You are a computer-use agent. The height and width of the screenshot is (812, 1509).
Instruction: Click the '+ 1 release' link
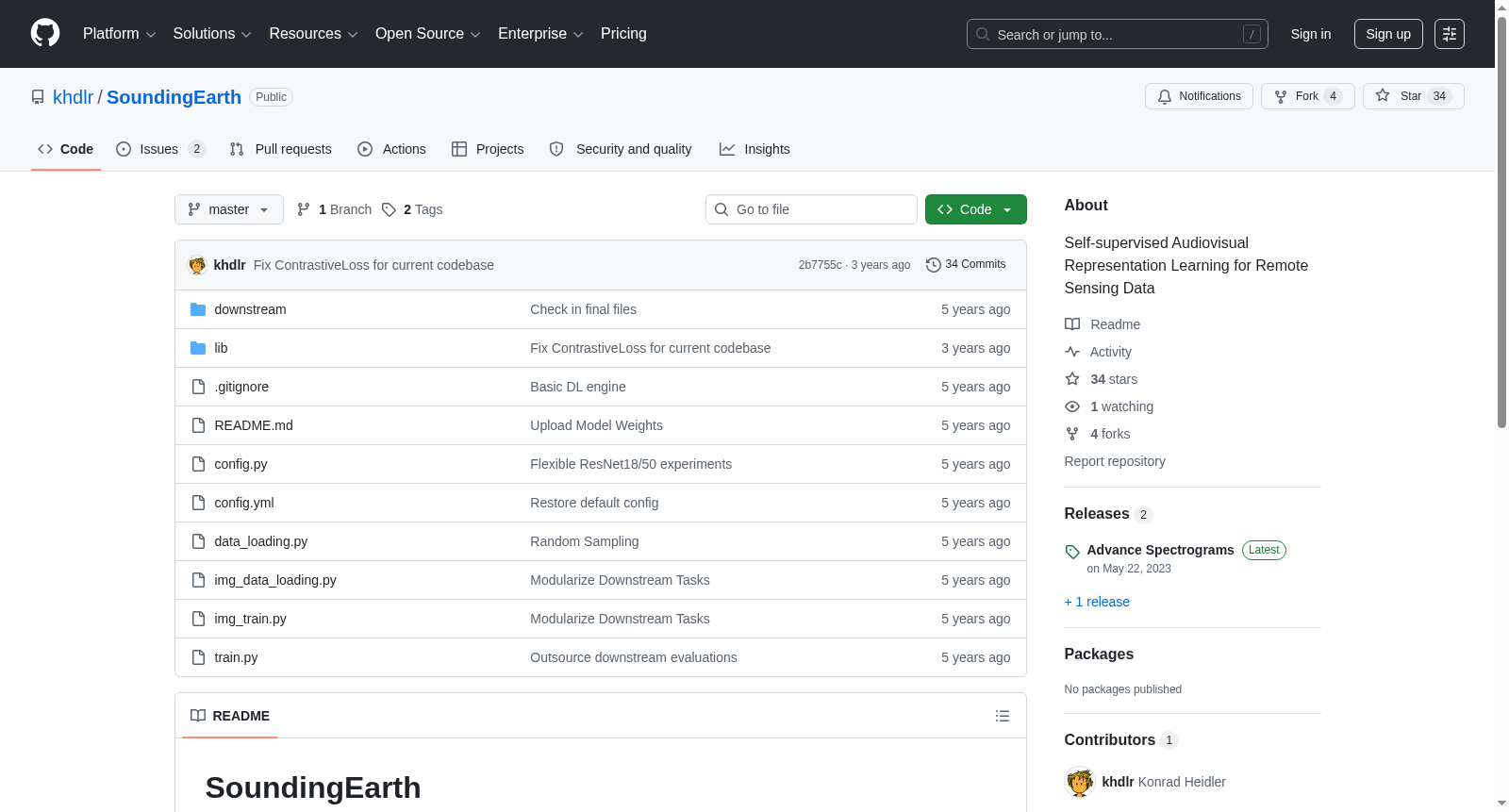pos(1097,602)
